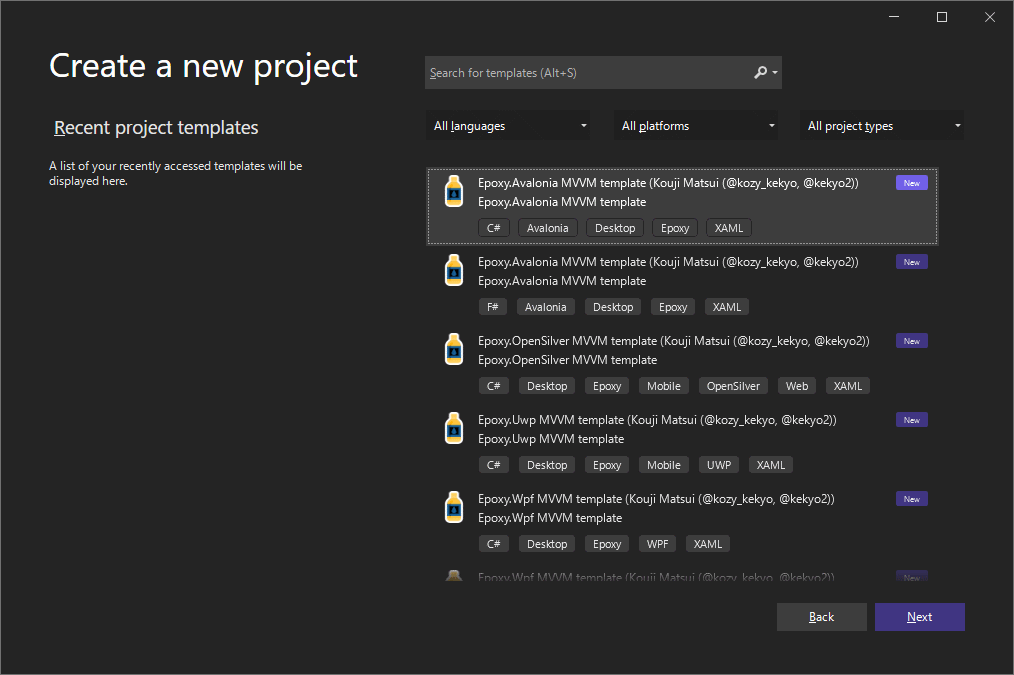Click XAML tag on Epoxy.OpenSilver template
1014x675 pixels.
pos(848,386)
